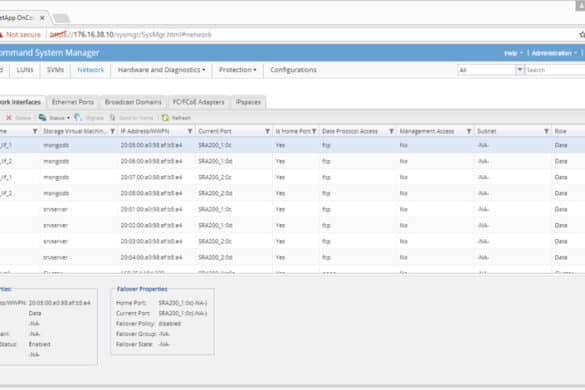Open the Is Home Port column filter
The height and width of the screenshot is (390, 585).
point(314,131)
